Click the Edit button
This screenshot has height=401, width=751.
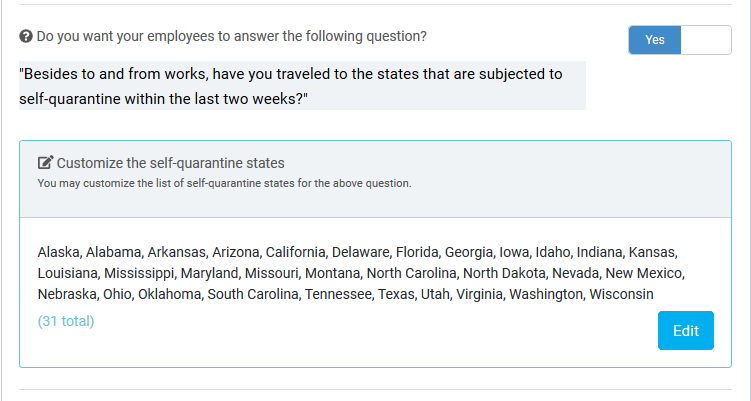click(x=685, y=331)
